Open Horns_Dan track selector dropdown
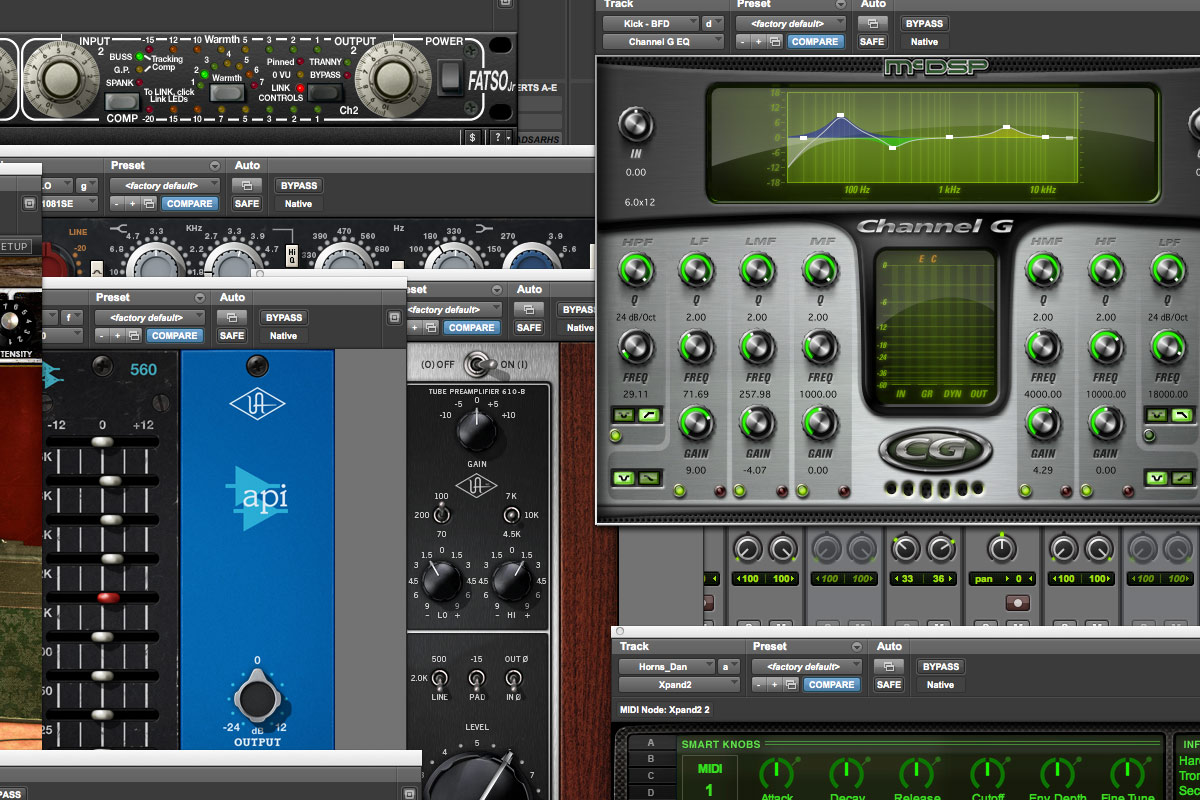 665,666
